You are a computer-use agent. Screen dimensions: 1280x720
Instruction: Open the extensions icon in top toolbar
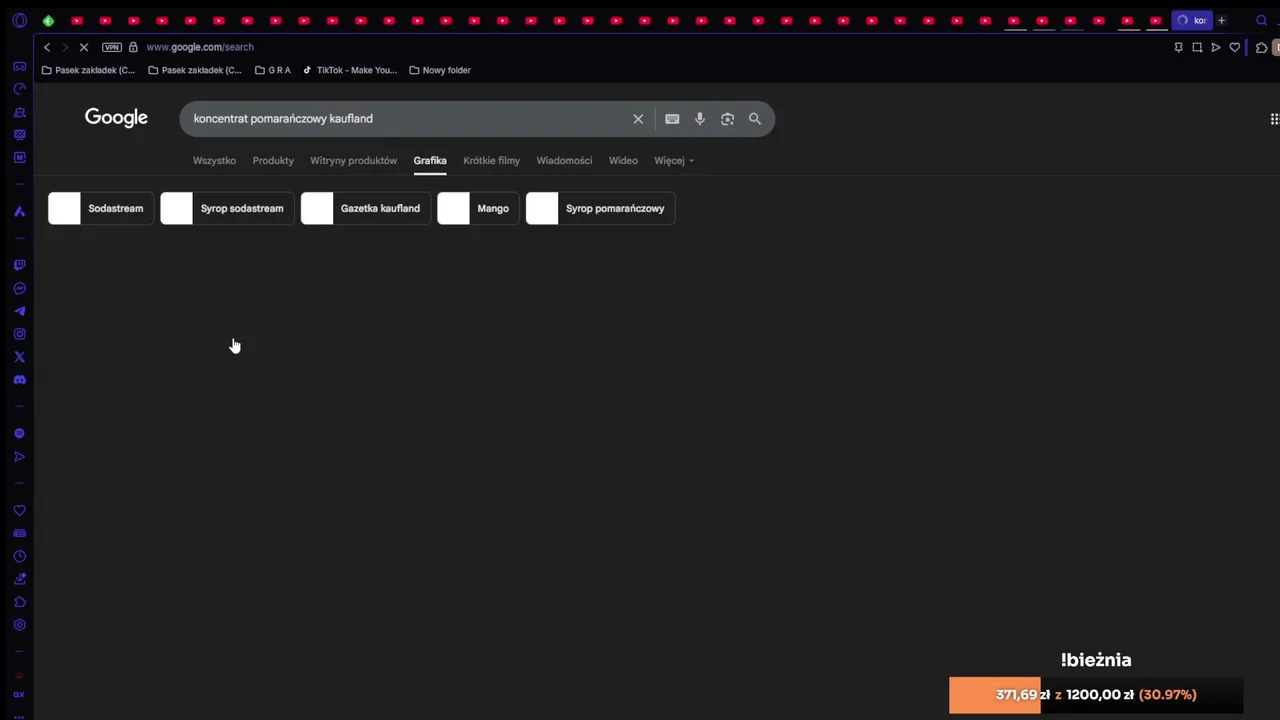(x=1261, y=47)
